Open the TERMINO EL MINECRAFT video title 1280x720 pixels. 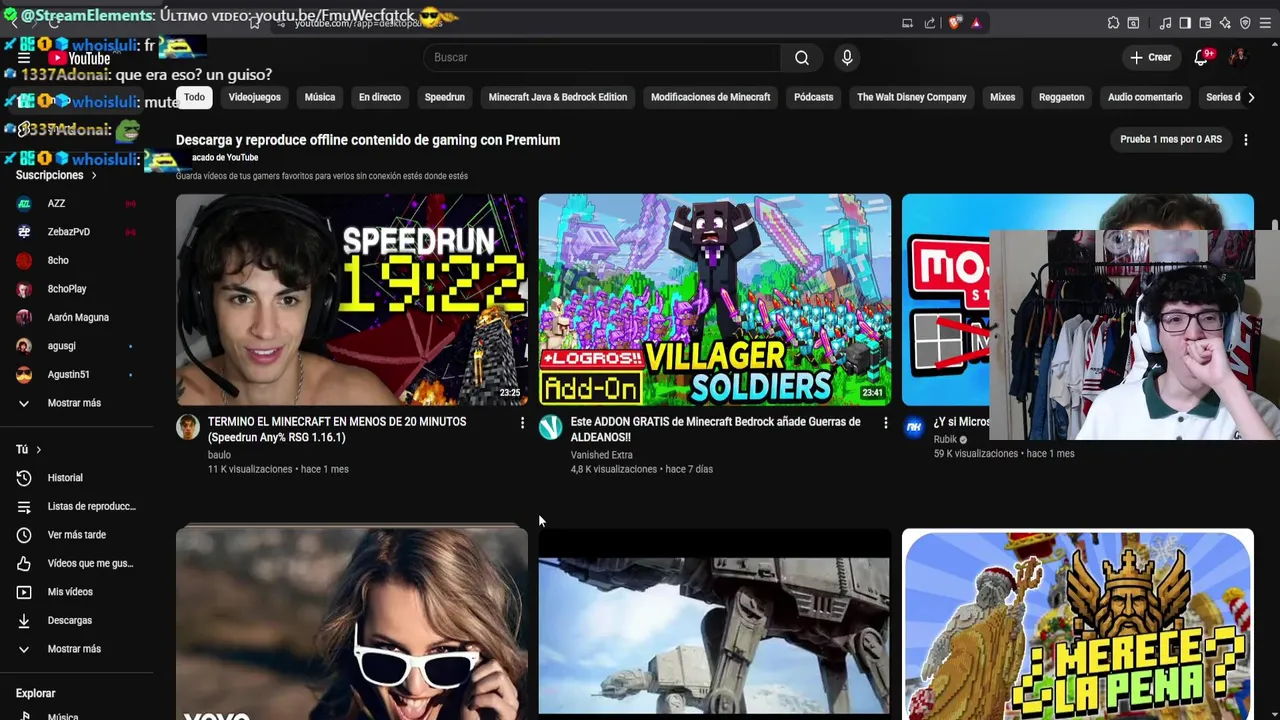pos(337,430)
